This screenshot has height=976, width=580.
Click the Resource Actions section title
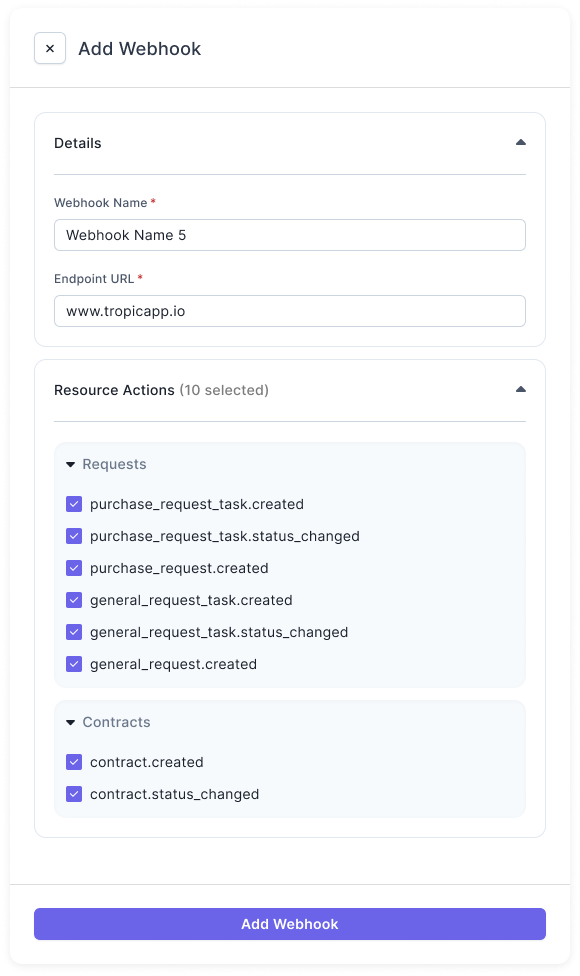[115, 390]
